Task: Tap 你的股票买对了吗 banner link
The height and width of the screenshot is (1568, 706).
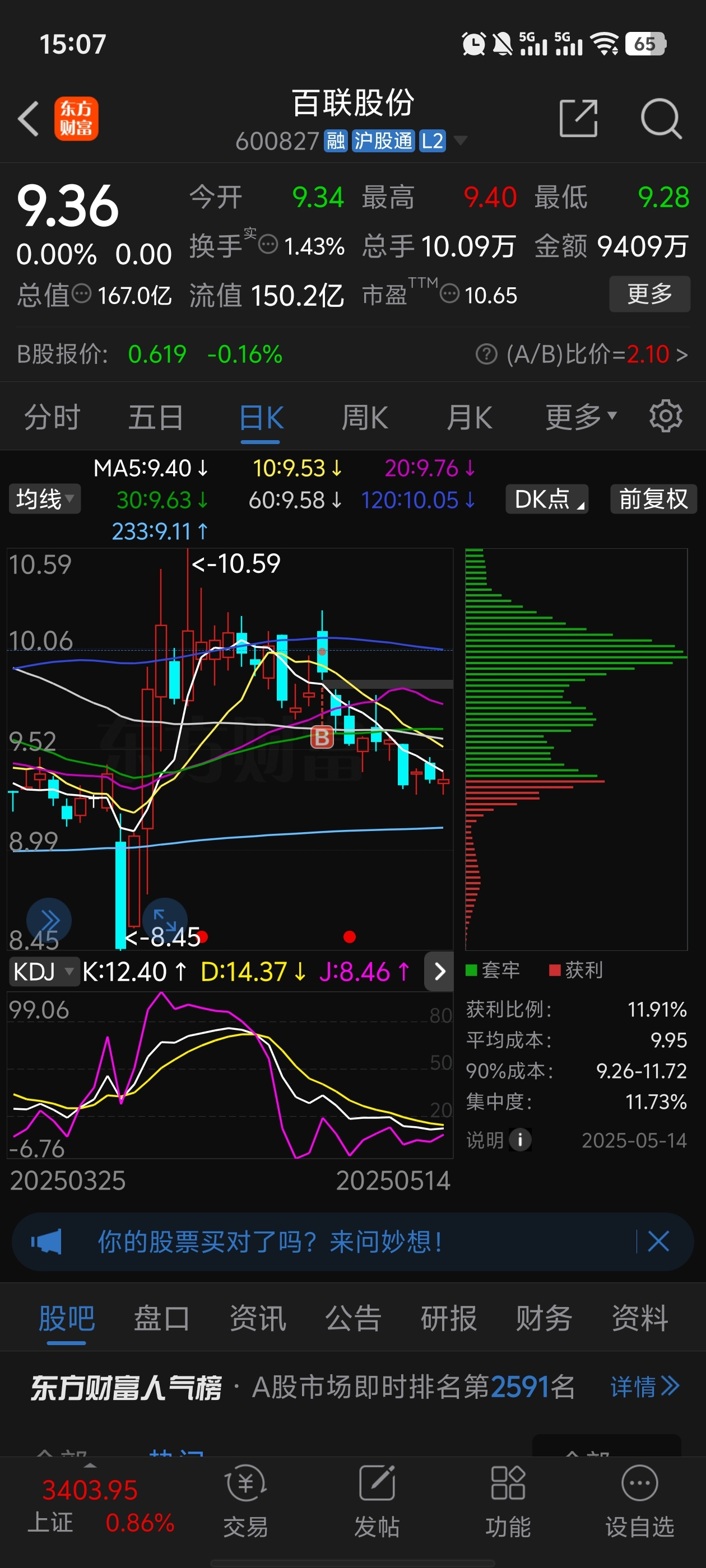Action: tap(271, 1241)
